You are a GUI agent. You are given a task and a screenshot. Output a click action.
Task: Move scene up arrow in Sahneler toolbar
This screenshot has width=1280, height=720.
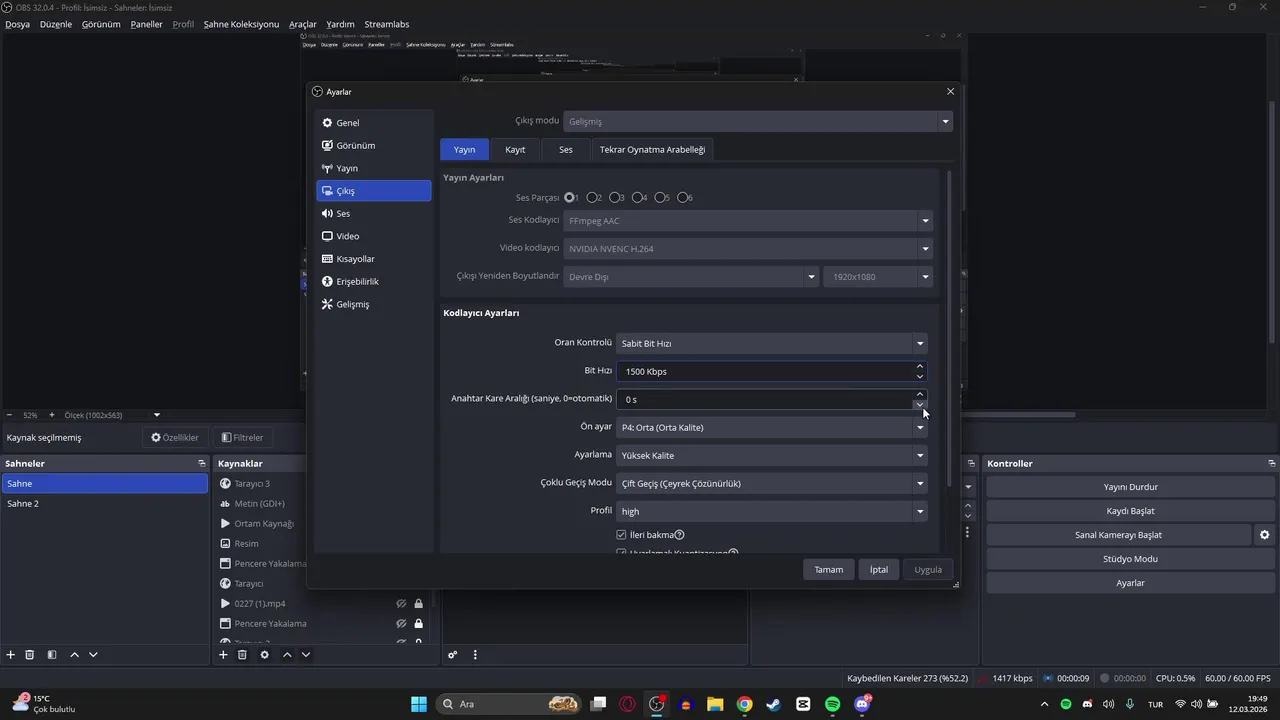[x=74, y=655]
